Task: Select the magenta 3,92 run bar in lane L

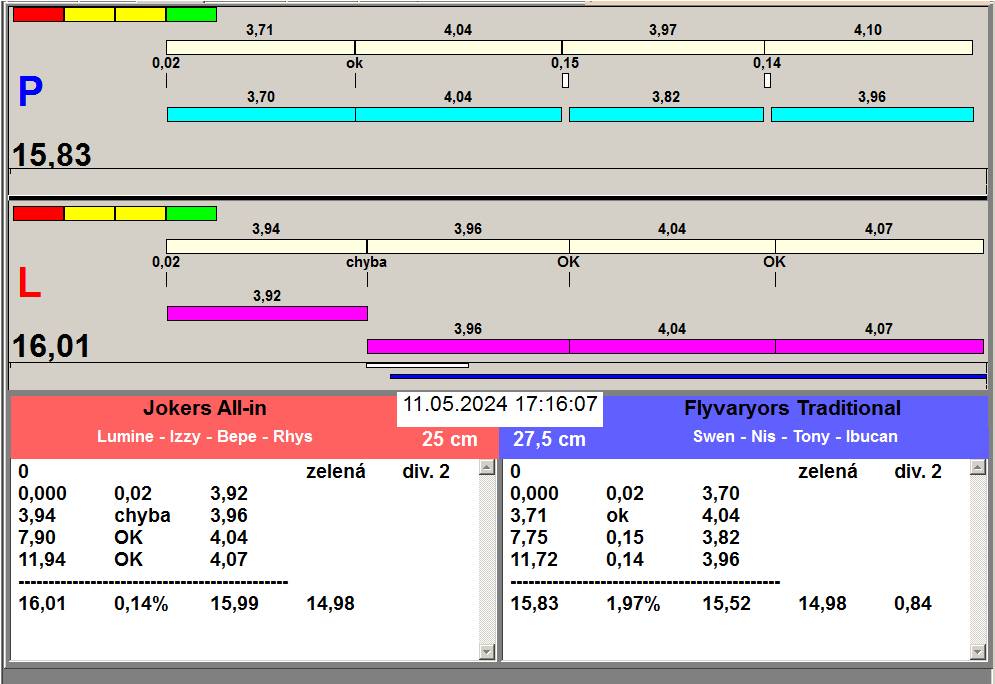Action: point(267,313)
